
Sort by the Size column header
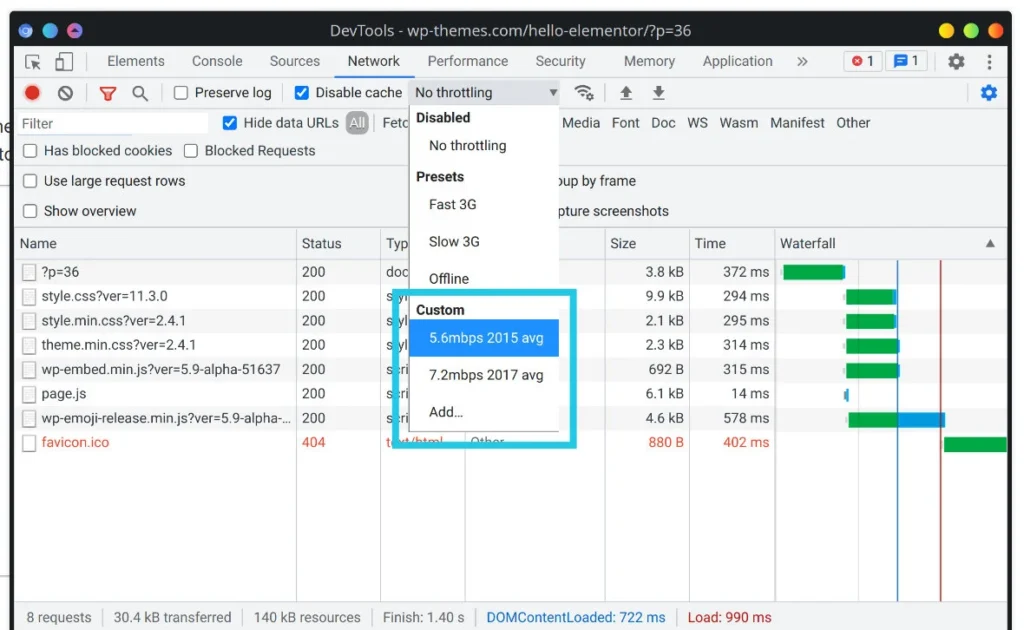click(647, 244)
